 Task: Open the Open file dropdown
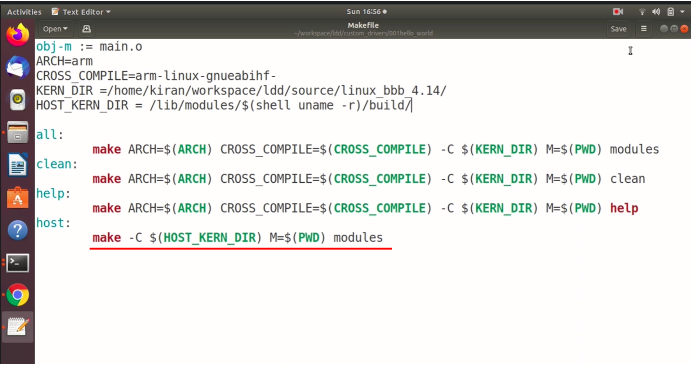[x=56, y=29]
